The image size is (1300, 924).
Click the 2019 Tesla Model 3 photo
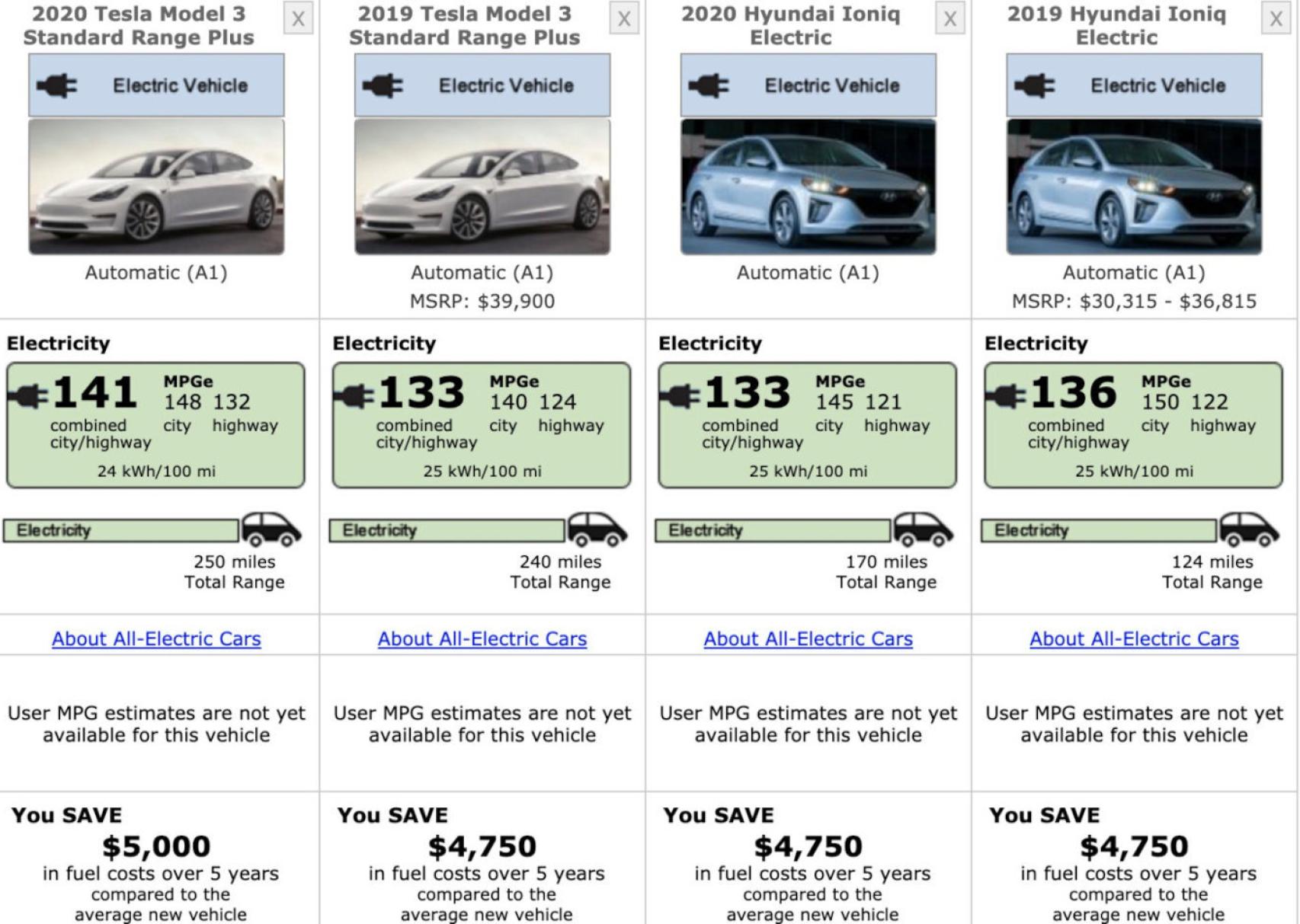coord(482,187)
